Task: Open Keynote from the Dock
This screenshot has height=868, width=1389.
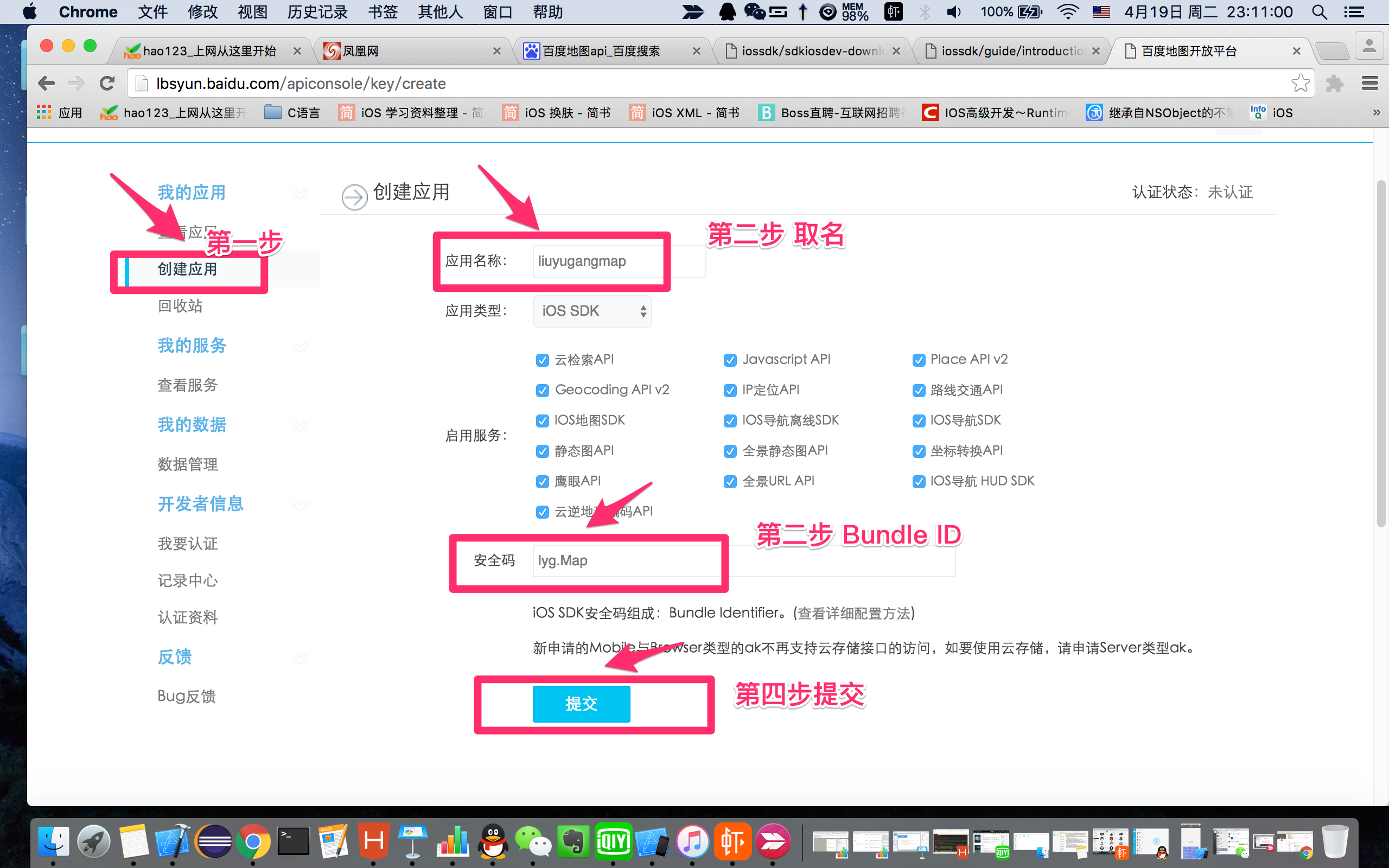Action: tap(412, 841)
